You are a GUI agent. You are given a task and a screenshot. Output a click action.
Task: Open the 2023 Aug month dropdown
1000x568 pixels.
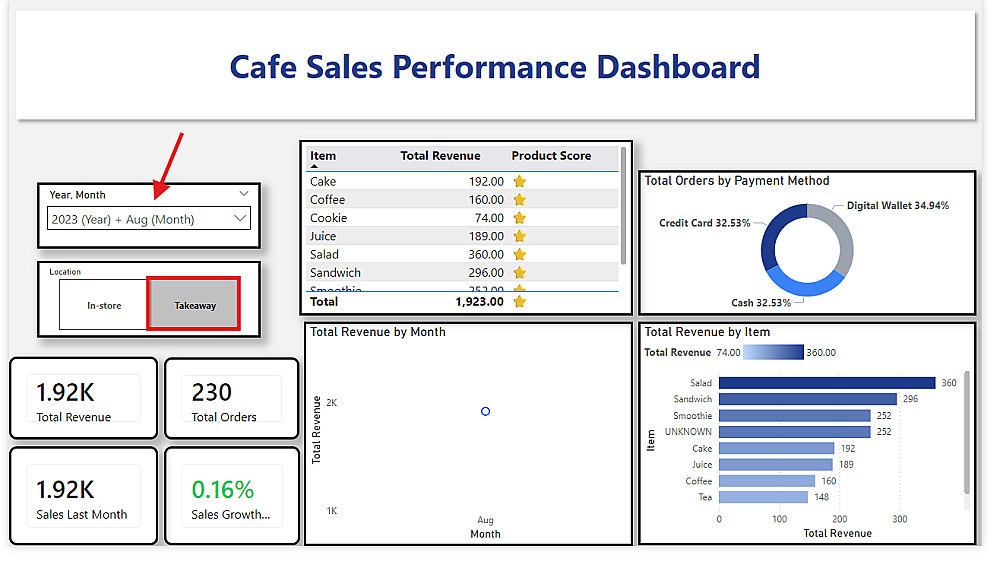[149, 219]
